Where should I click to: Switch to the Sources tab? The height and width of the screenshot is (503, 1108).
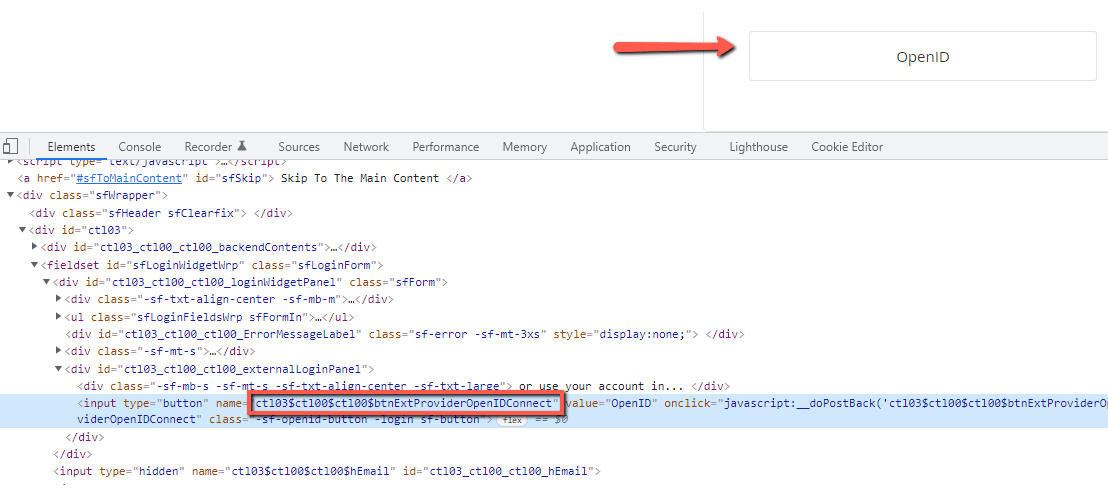299,147
